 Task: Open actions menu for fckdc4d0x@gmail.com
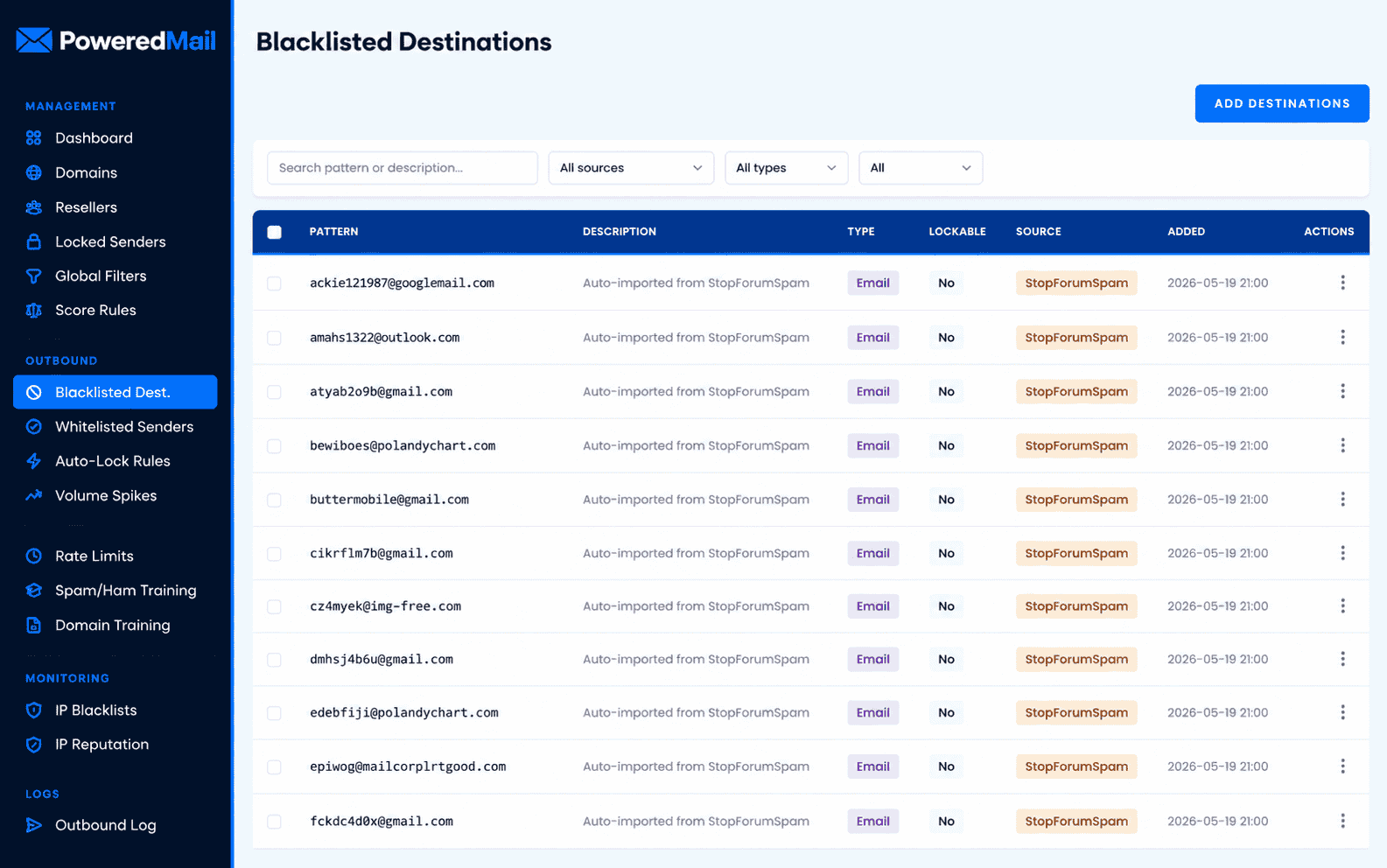(x=1342, y=821)
